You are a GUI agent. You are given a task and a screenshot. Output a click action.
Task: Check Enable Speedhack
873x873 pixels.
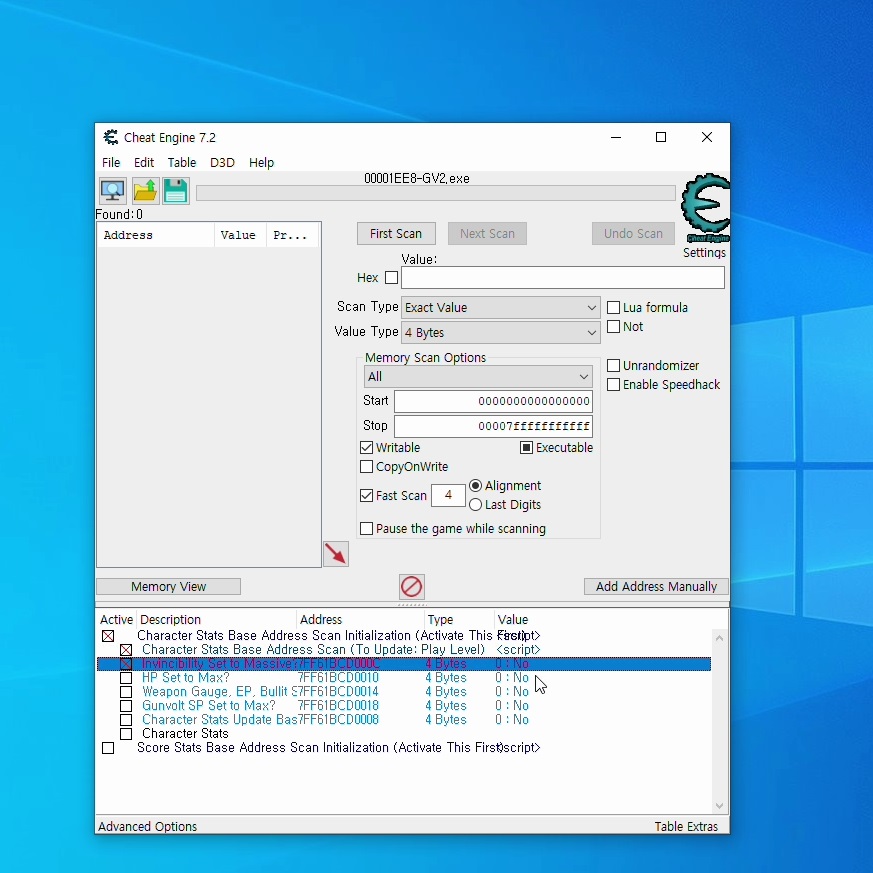[x=613, y=385]
